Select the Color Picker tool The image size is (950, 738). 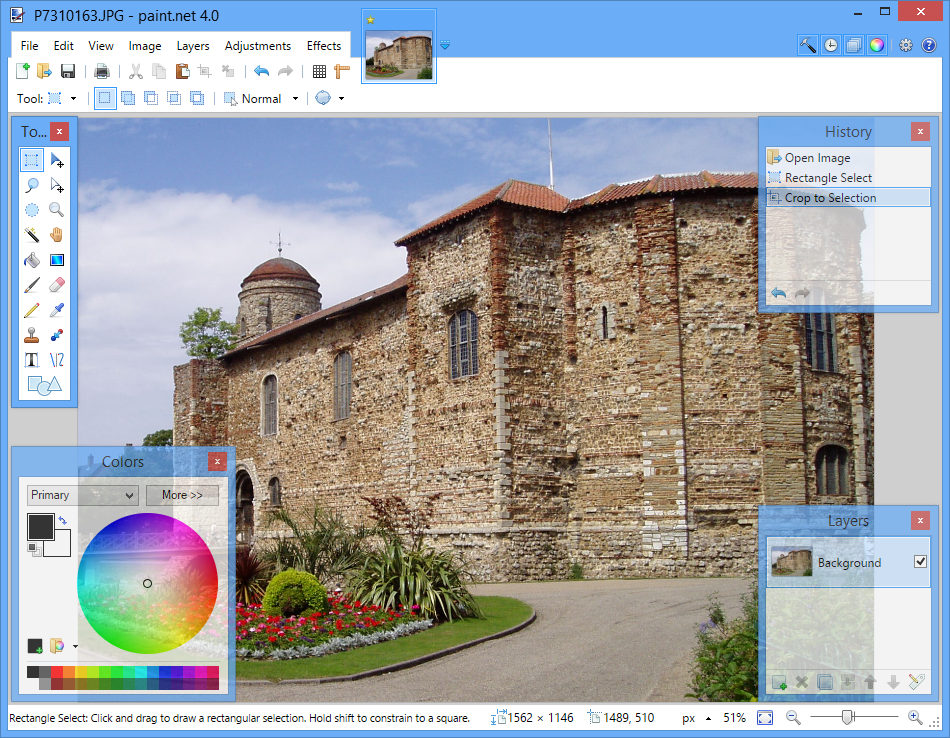57,309
